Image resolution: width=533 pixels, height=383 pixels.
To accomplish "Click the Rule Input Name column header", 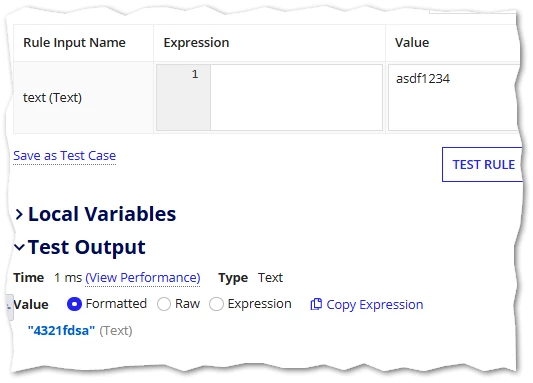I will (x=74, y=42).
